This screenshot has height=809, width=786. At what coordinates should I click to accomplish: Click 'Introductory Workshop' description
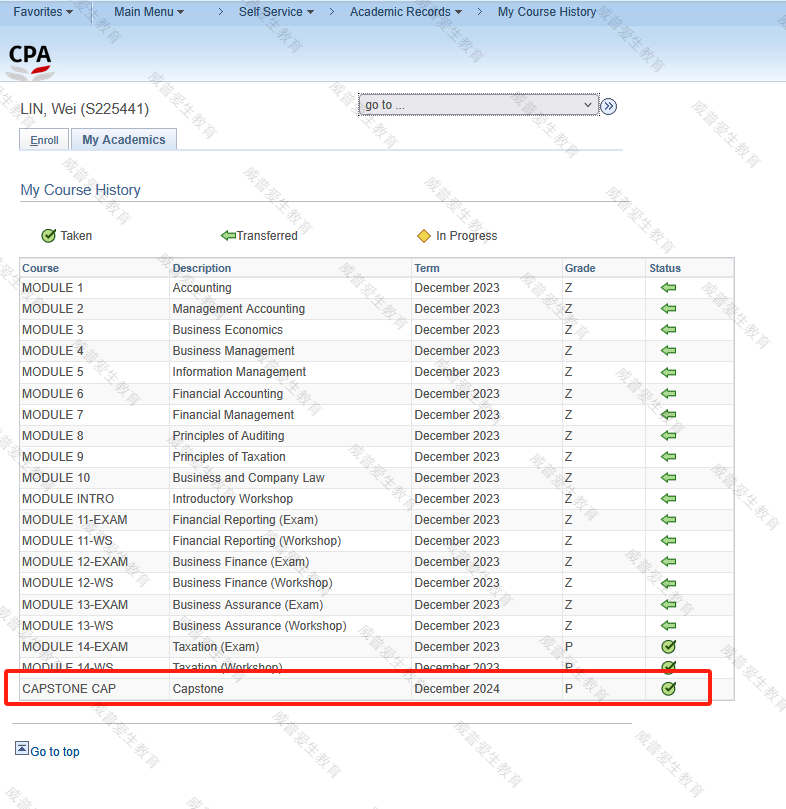pos(233,499)
